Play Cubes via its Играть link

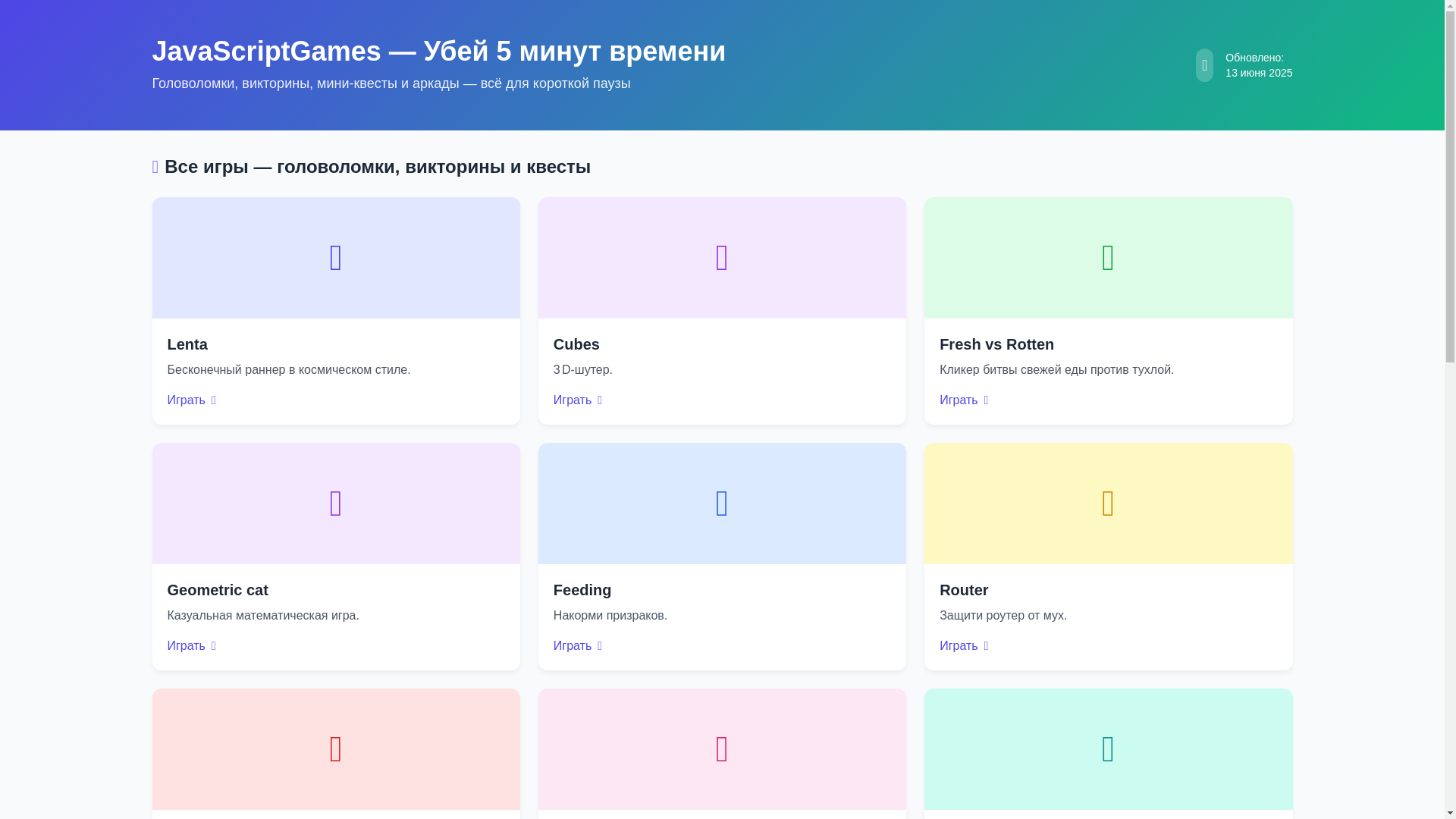point(577,400)
